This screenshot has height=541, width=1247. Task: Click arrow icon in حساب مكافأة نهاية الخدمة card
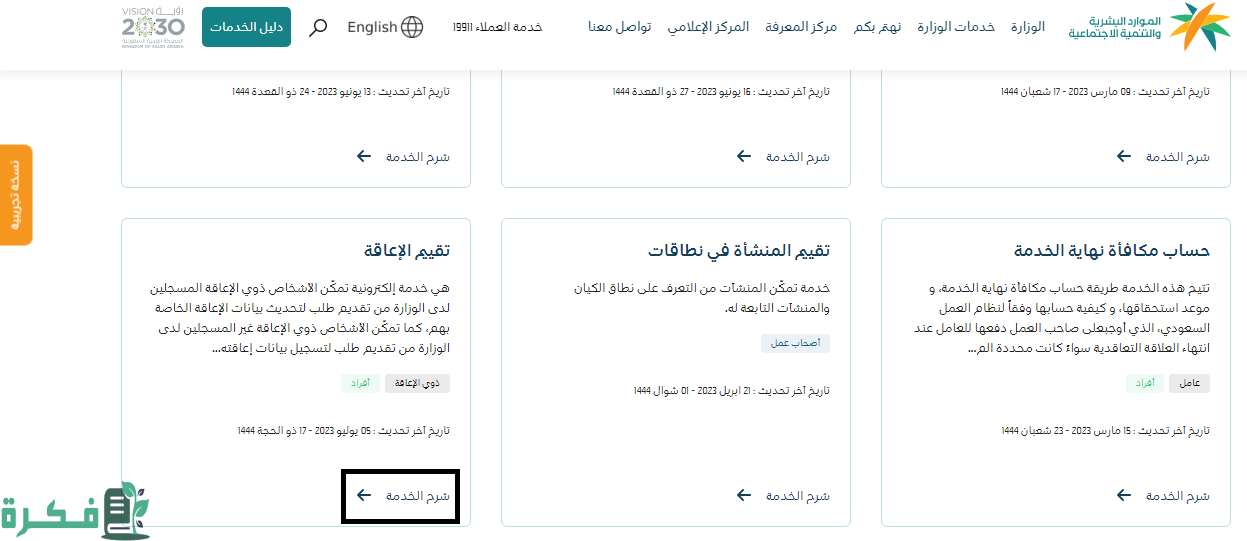coord(1124,495)
